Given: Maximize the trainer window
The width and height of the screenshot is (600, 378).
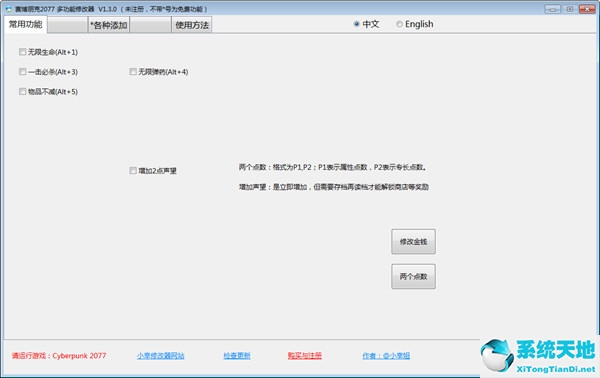Looking at the screenshot, I should pos(570,9).
